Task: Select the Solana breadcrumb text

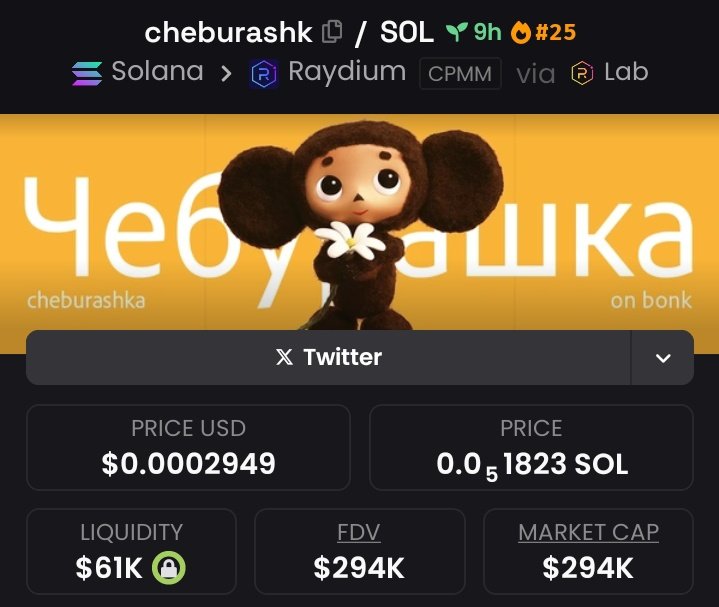Action: point(157,72)
